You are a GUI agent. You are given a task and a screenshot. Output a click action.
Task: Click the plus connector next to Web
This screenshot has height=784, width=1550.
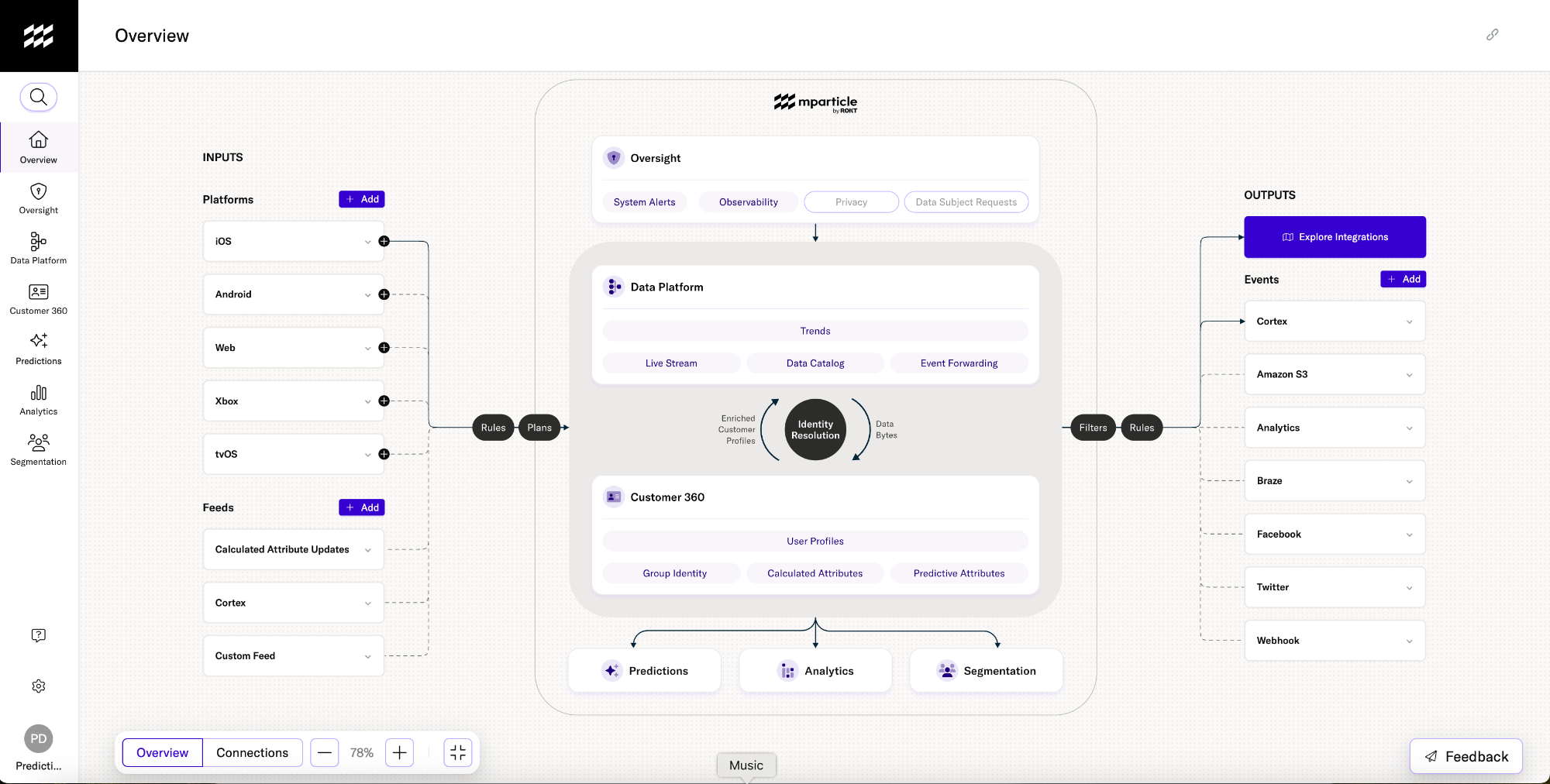point(384,348)
